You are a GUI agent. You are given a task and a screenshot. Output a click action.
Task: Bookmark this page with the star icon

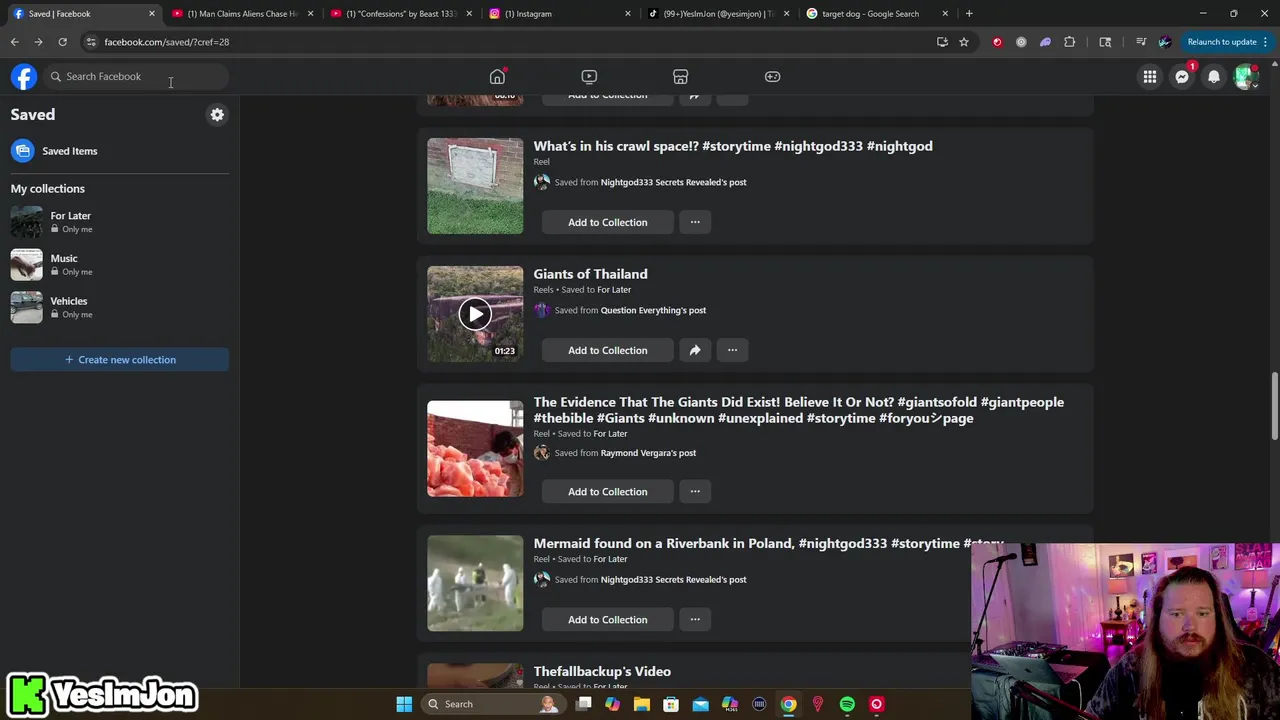pos(964,42)
